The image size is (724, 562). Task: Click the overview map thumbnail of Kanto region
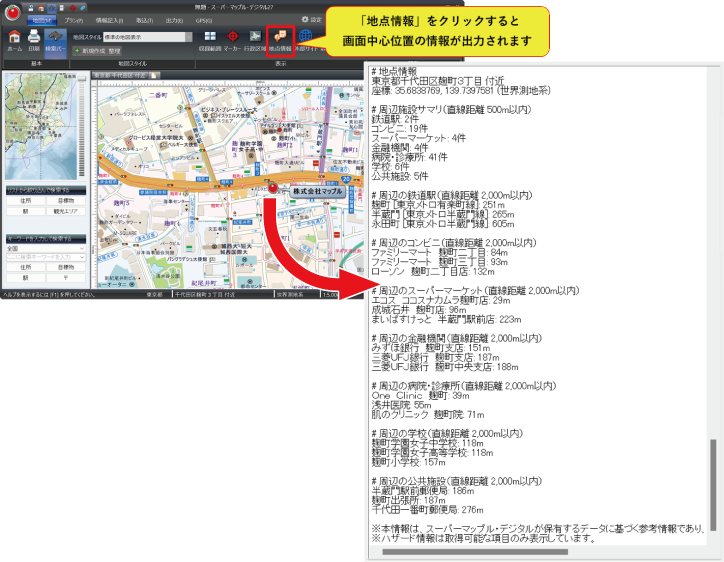[x=41, y=126]
